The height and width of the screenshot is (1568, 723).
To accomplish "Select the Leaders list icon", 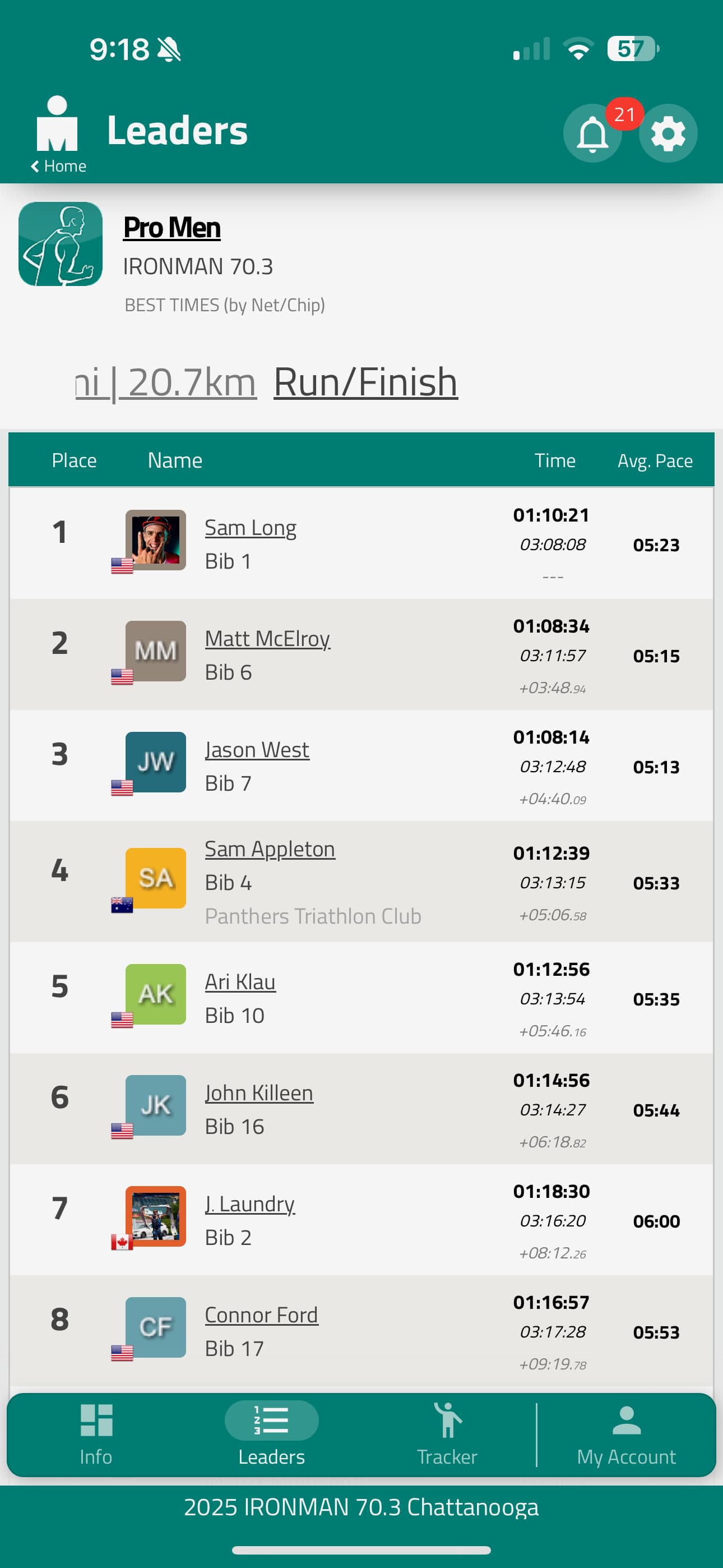I will click(x=271, y=1420).
